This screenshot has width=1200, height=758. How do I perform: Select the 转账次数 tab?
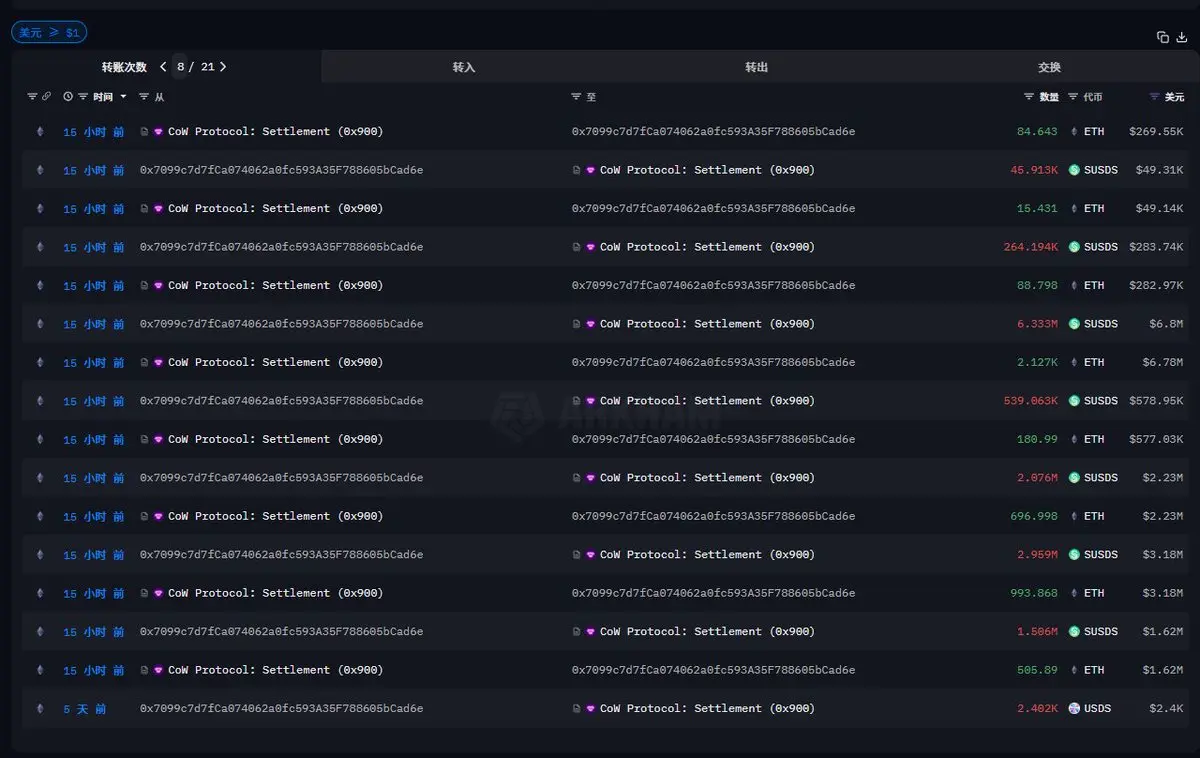[124, 67]
